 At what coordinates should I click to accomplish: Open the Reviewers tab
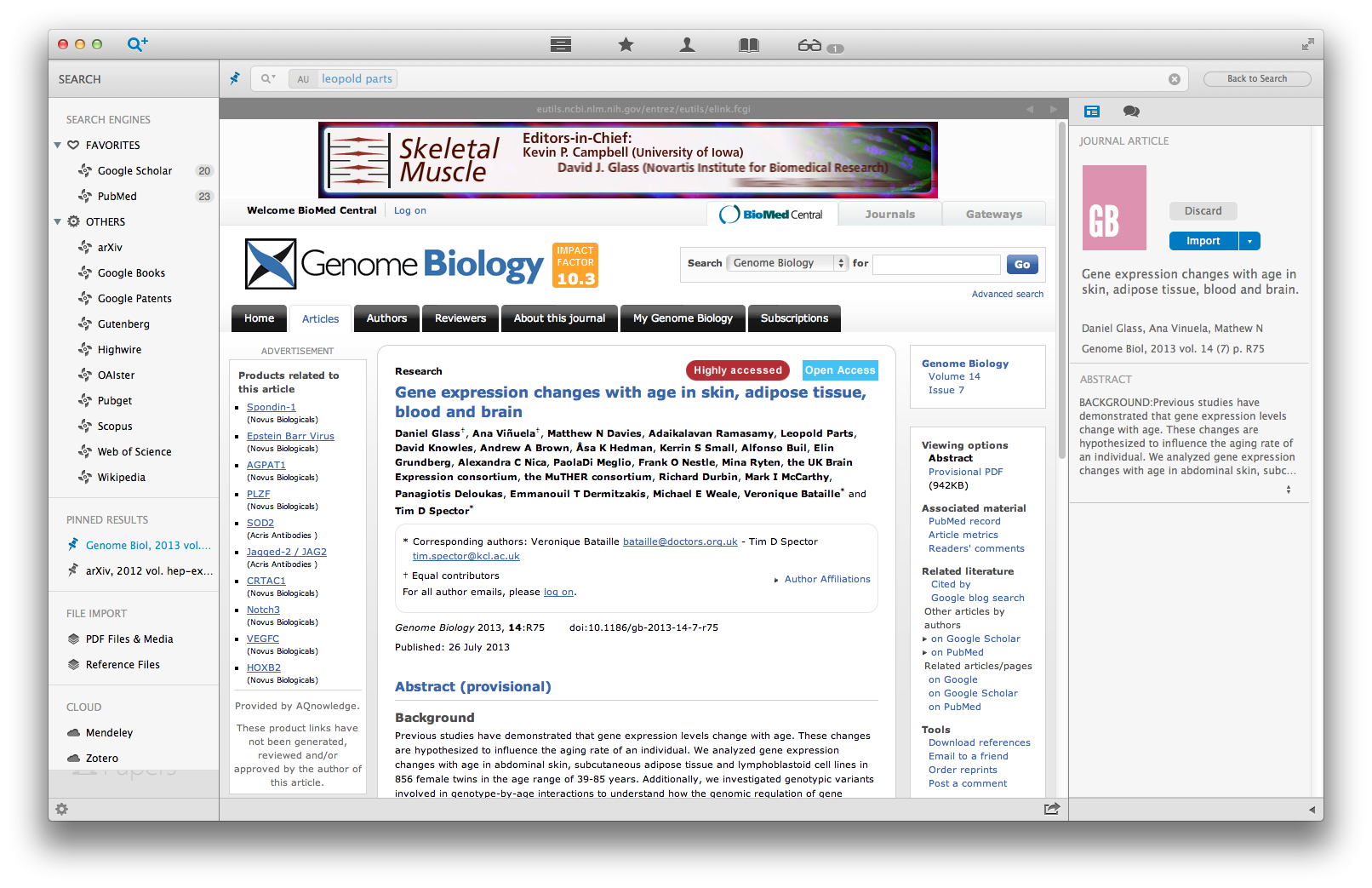(x=460, y=318)
